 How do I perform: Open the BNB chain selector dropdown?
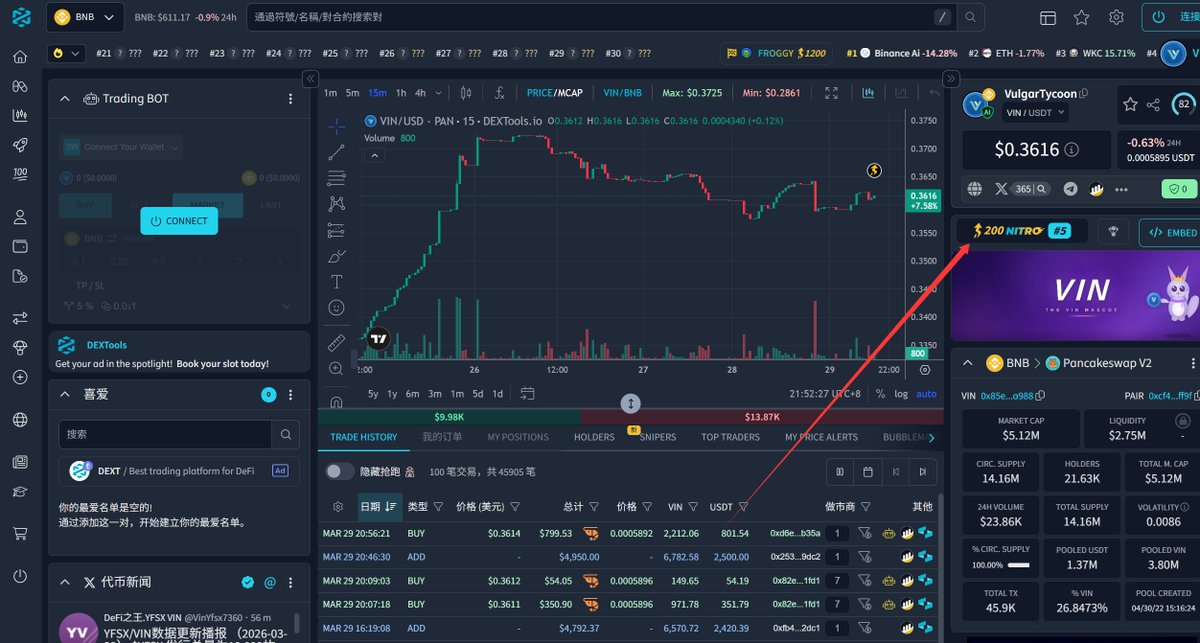pos(86,18)
